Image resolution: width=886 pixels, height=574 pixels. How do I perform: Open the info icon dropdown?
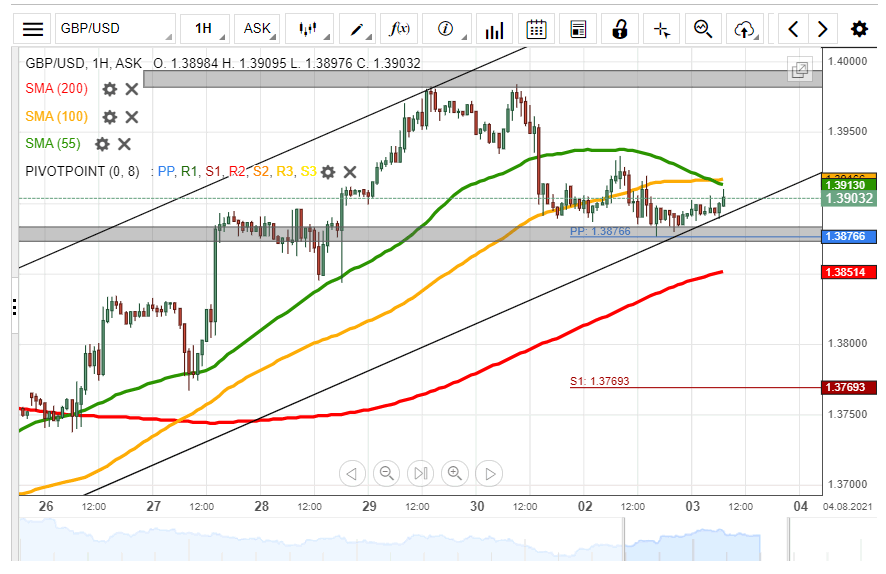(447, 29)
